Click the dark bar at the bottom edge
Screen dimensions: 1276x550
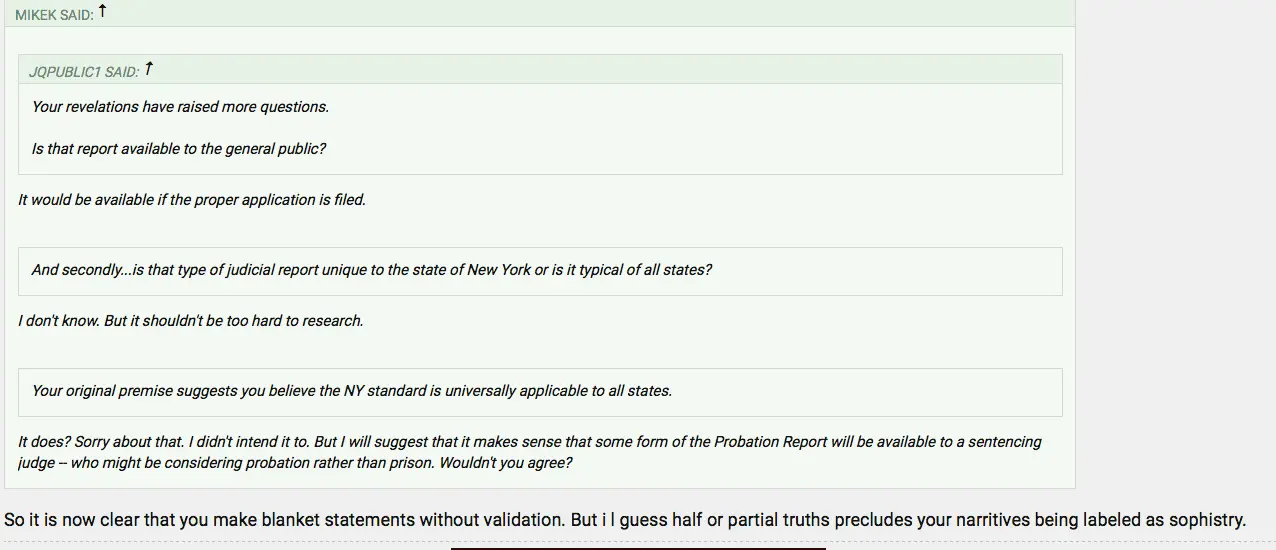coord(638,547)
